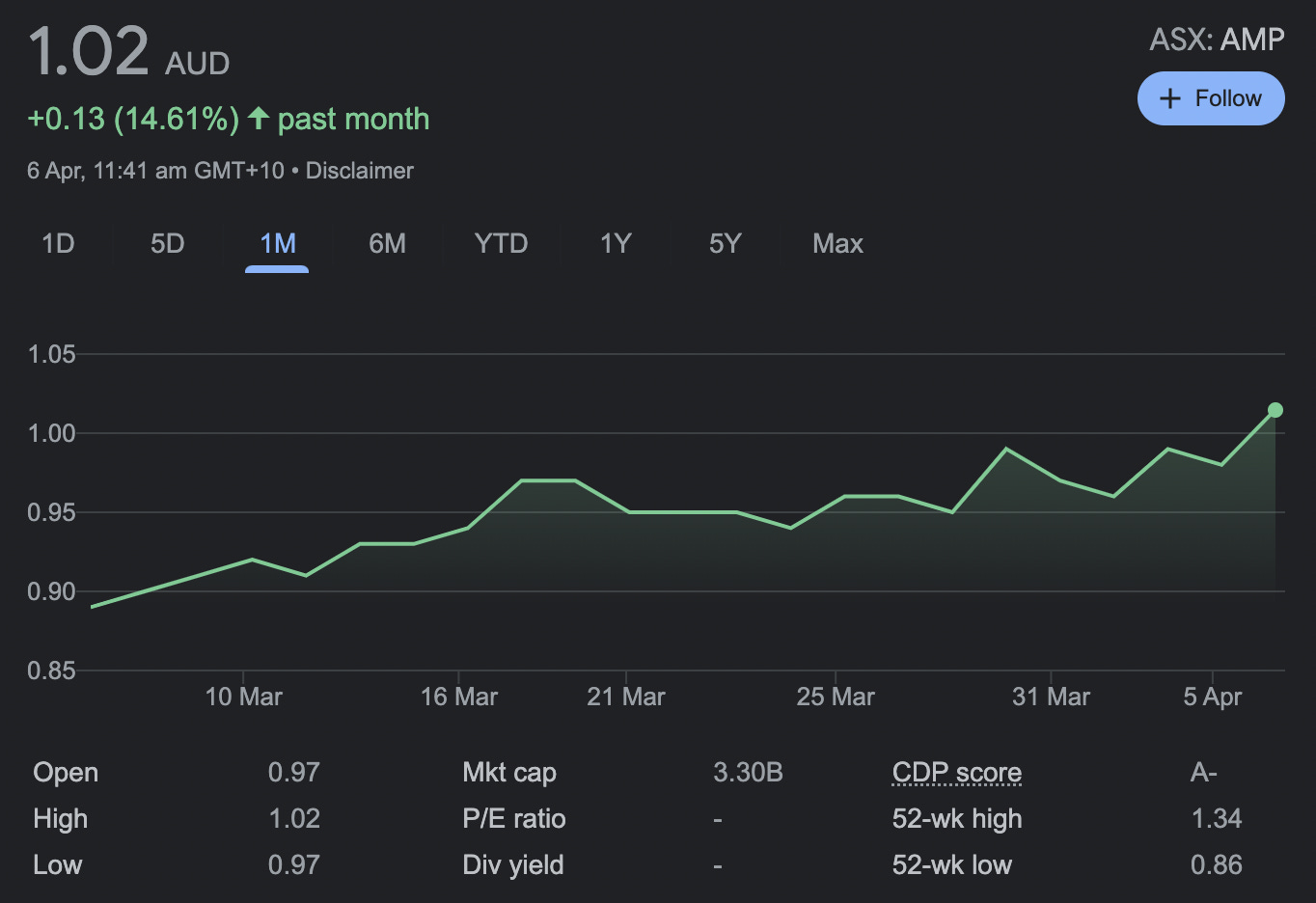The height and width of the screenshot is (903, 1316).
Task: Click the CDP score value A-
Action: 1203,773
